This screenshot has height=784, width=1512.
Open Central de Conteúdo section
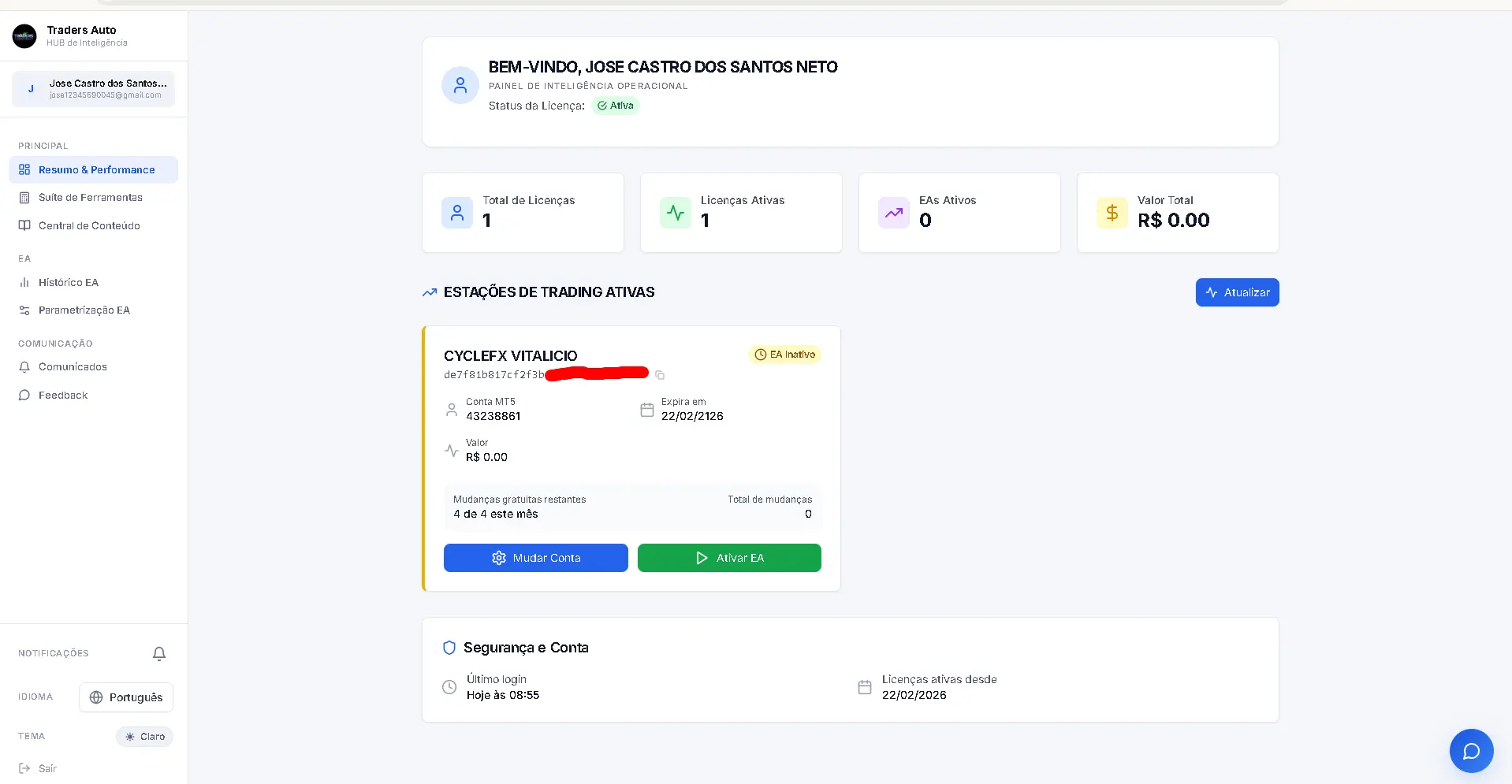[89, 226]
